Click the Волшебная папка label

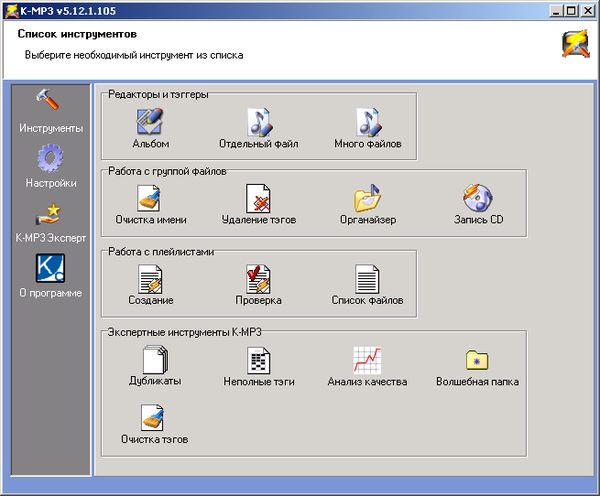478,382
